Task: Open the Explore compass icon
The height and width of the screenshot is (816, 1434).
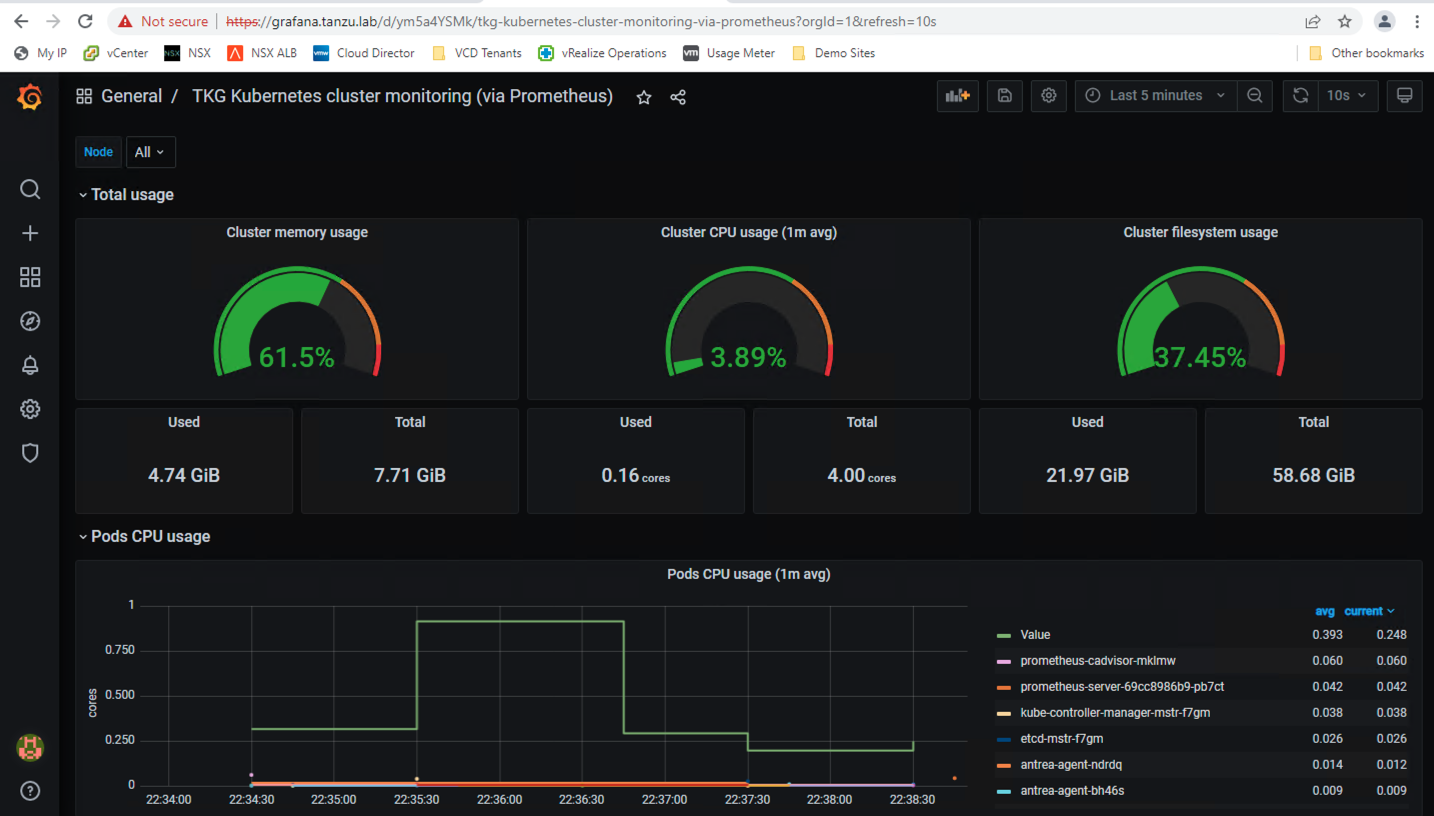Action: [x=30, y=321]
